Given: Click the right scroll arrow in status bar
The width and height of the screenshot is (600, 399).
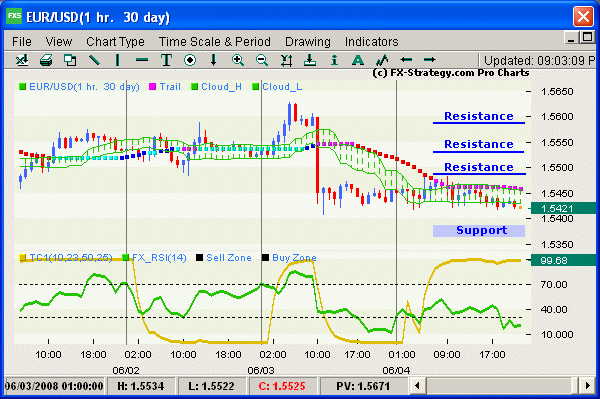Looking at the screenshot, I should tap(588, 385).
